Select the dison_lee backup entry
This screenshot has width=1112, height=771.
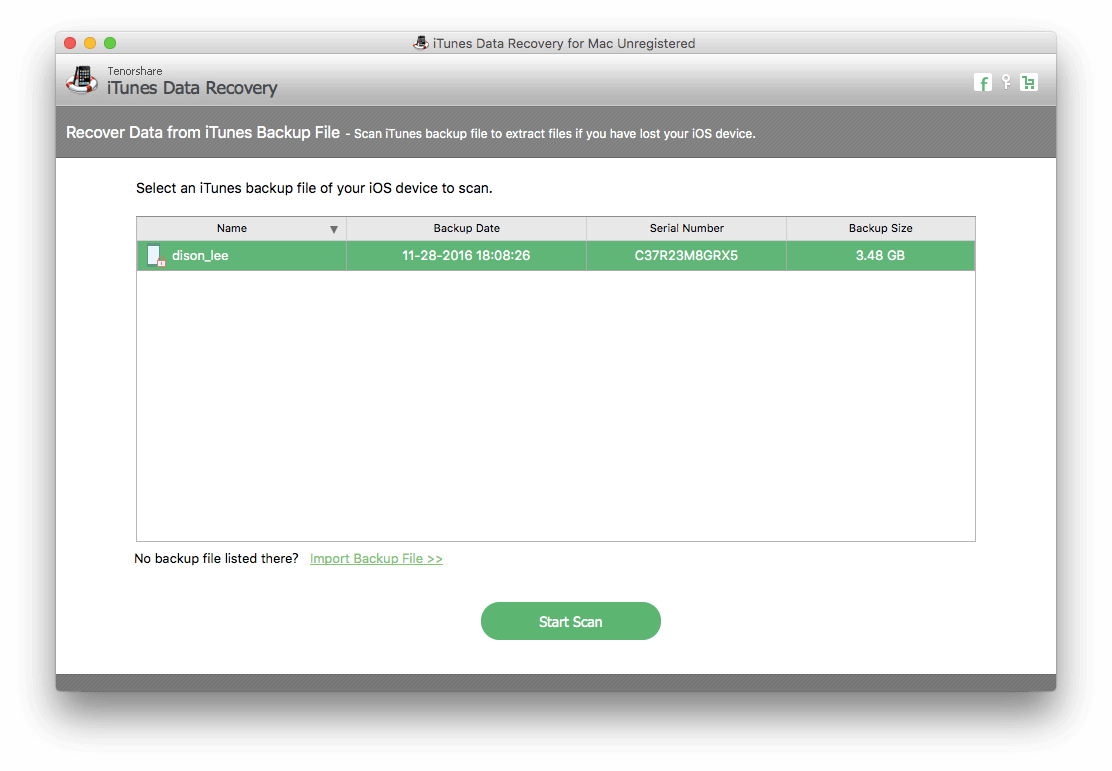tap(555, 255)
